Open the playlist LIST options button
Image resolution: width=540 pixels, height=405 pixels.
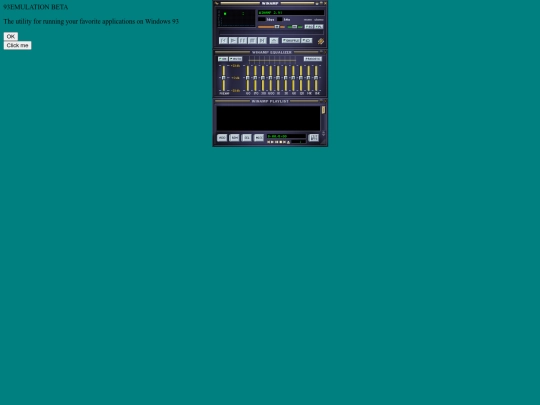coord(313,138)
